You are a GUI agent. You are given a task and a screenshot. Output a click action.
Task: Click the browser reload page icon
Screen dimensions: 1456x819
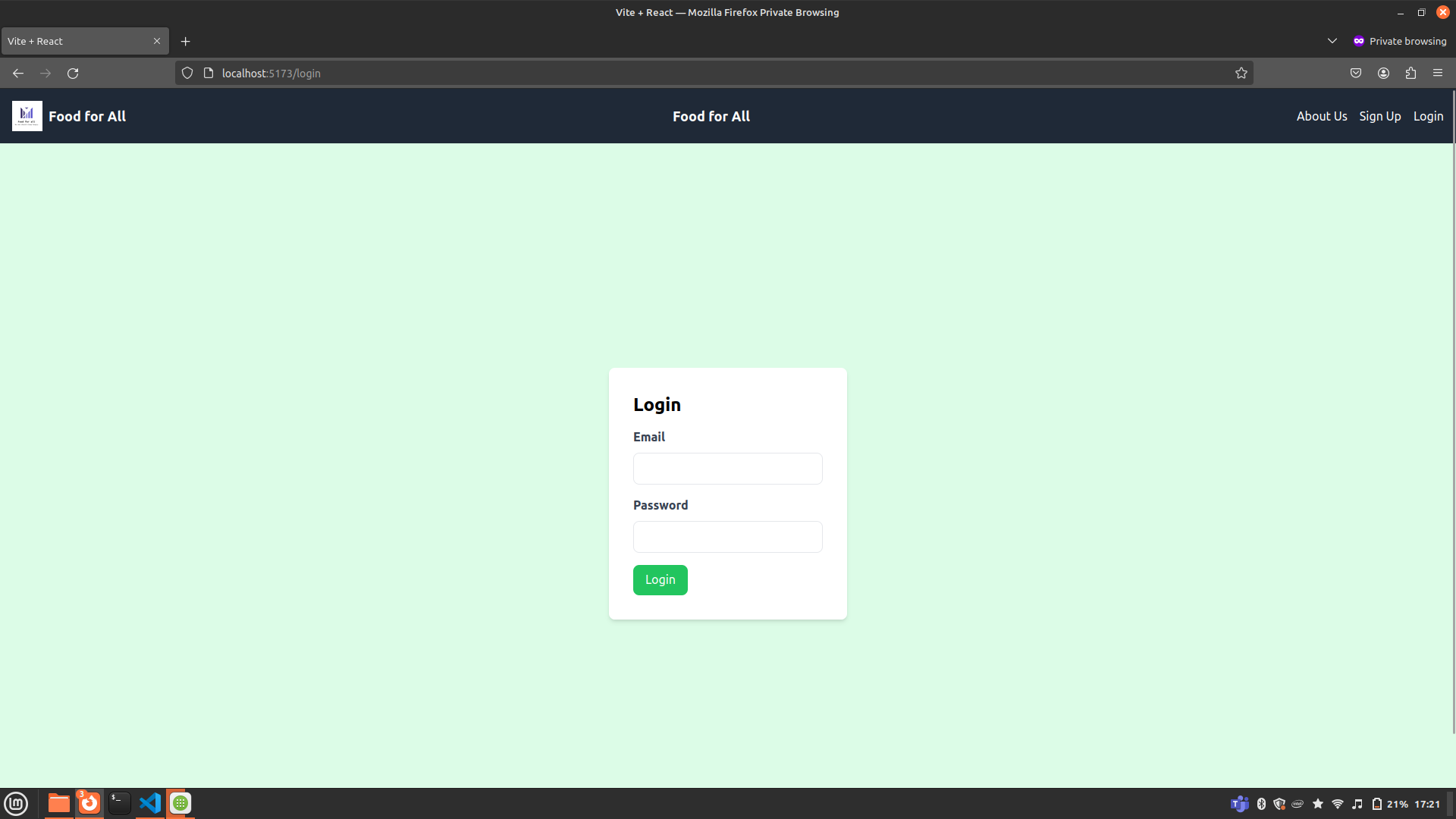coord(73,74)
